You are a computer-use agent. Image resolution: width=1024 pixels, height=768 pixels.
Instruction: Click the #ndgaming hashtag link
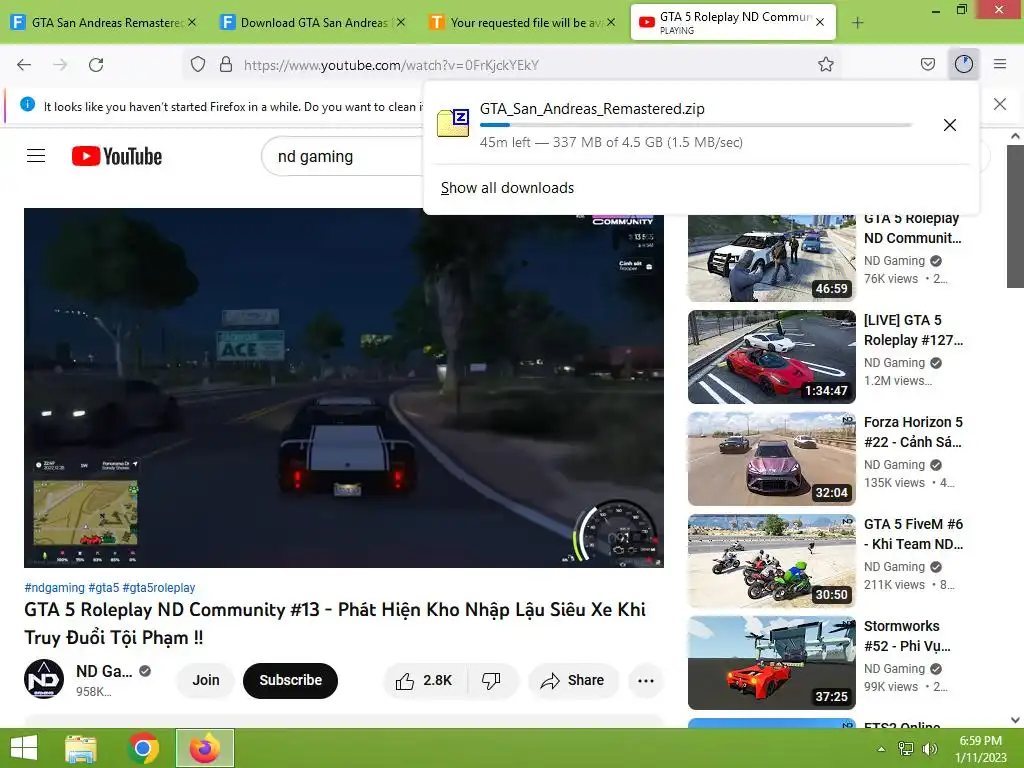pyautogui.click(x=54, y=588)
